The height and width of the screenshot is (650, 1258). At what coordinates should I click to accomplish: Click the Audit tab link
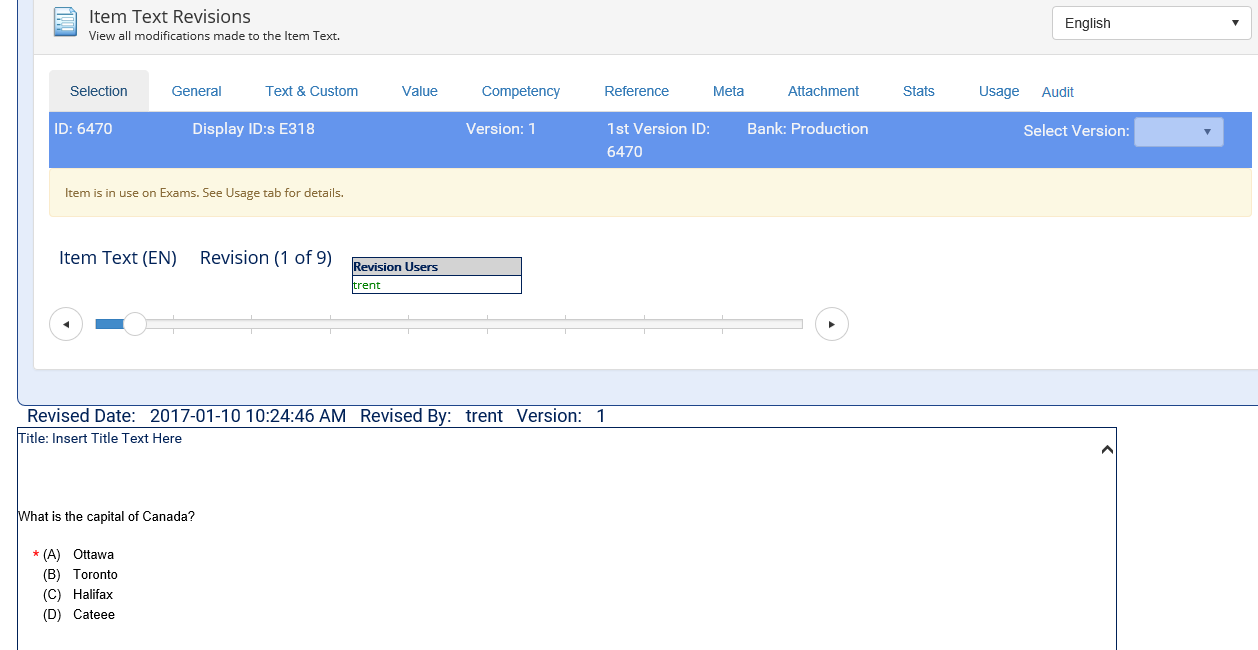(1057, 92)
